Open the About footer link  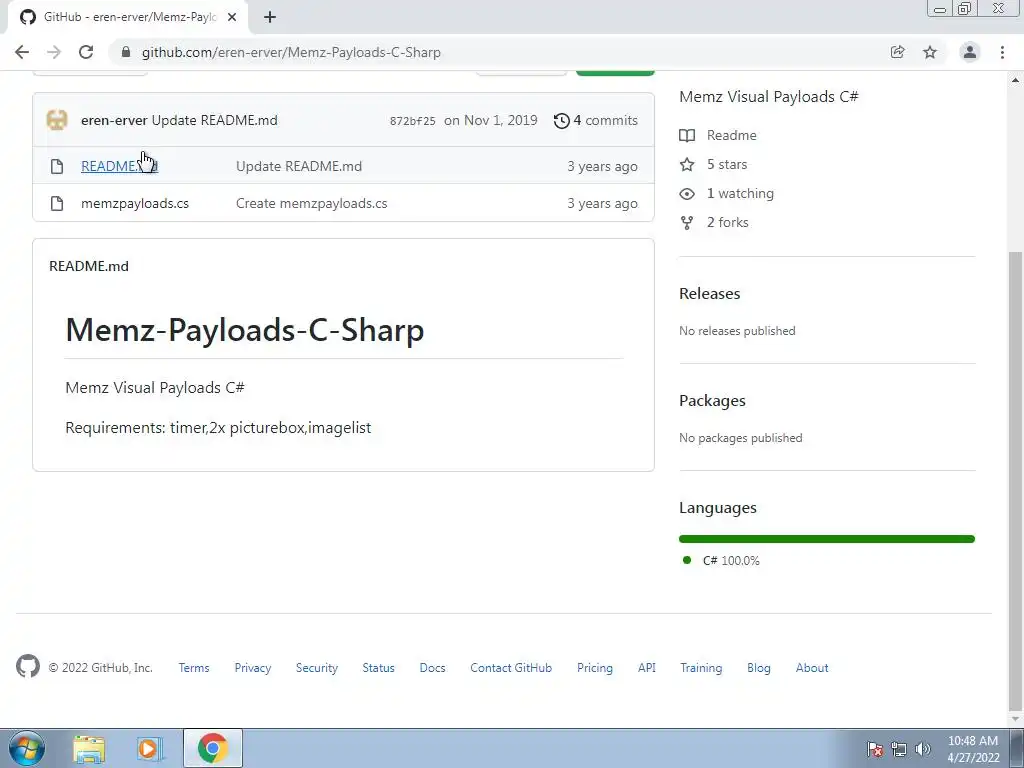812,667
